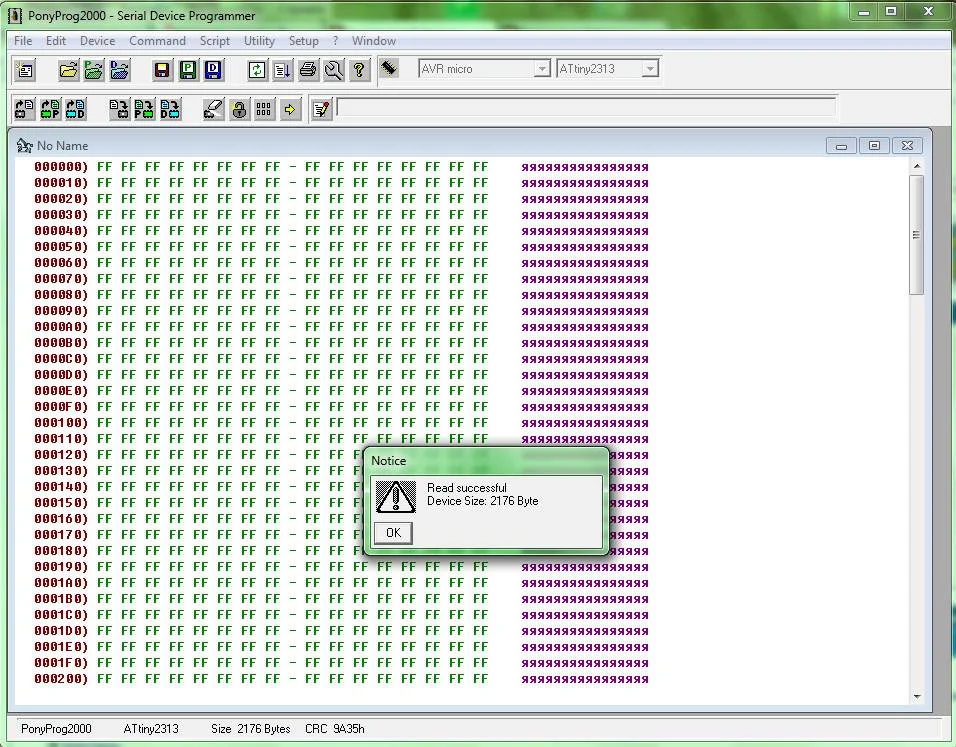Click the chip icon beside device family
The width and height of the screenshot is (956, 747).
[x=389, y=68]
